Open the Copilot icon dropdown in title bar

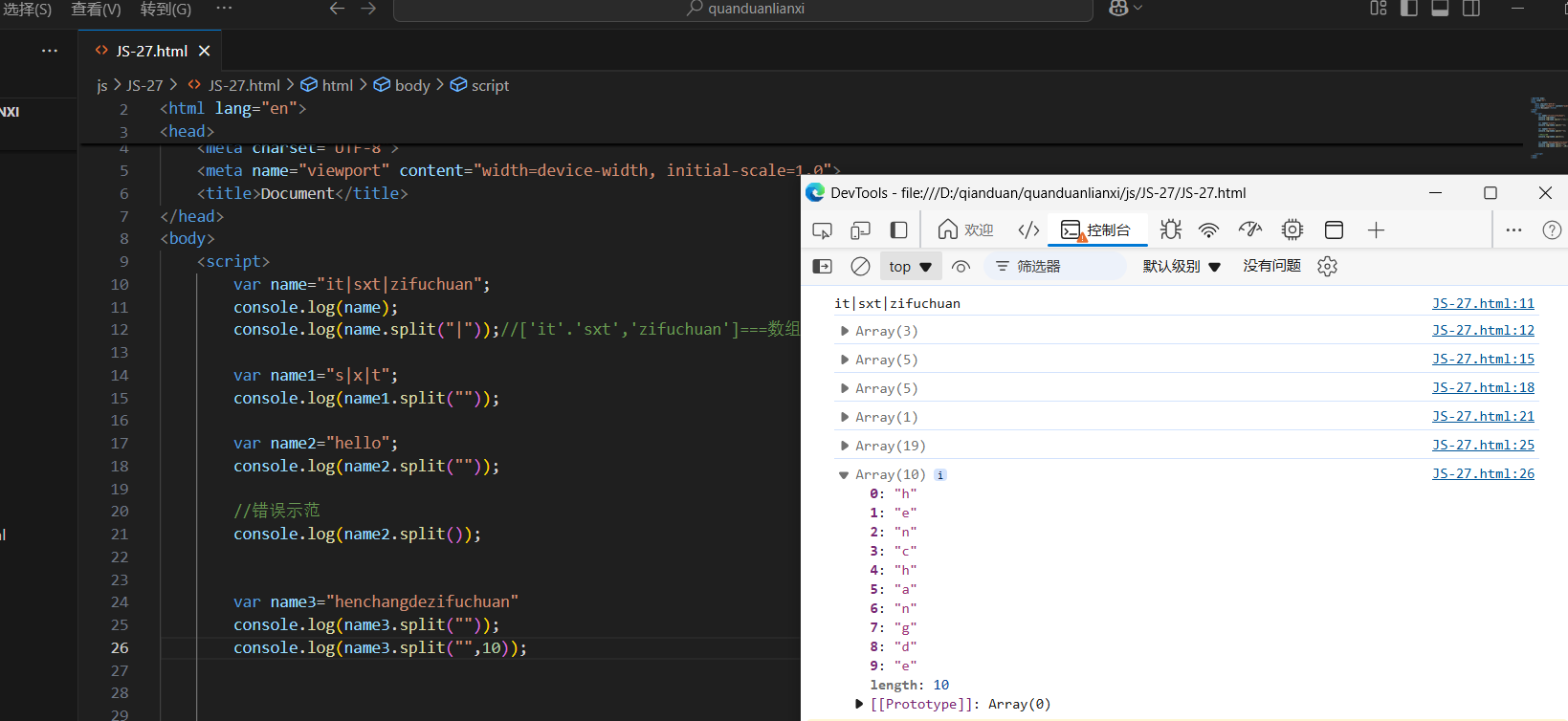1125,8
